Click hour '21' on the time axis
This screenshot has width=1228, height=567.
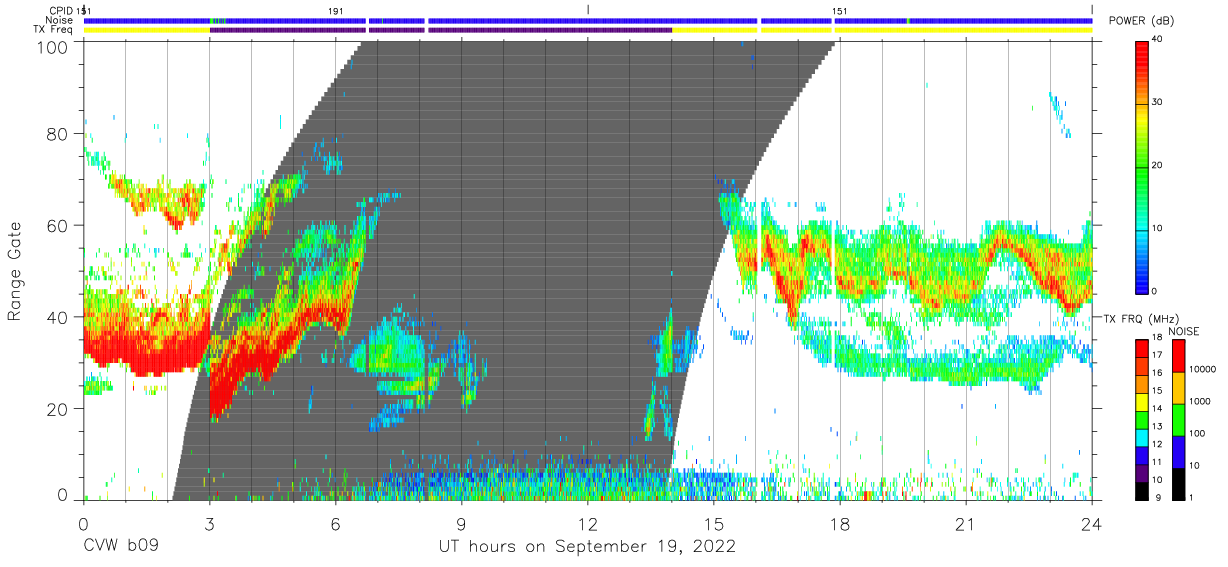pos(966,523)
